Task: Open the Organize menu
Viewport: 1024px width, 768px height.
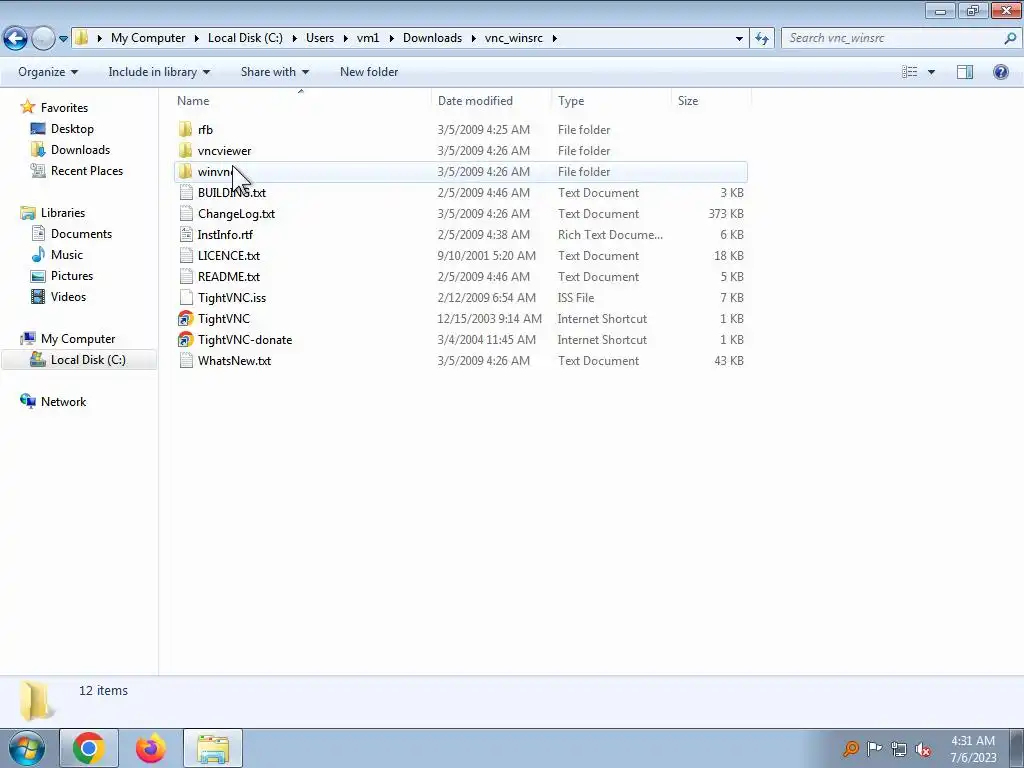Action: point(48,72)
